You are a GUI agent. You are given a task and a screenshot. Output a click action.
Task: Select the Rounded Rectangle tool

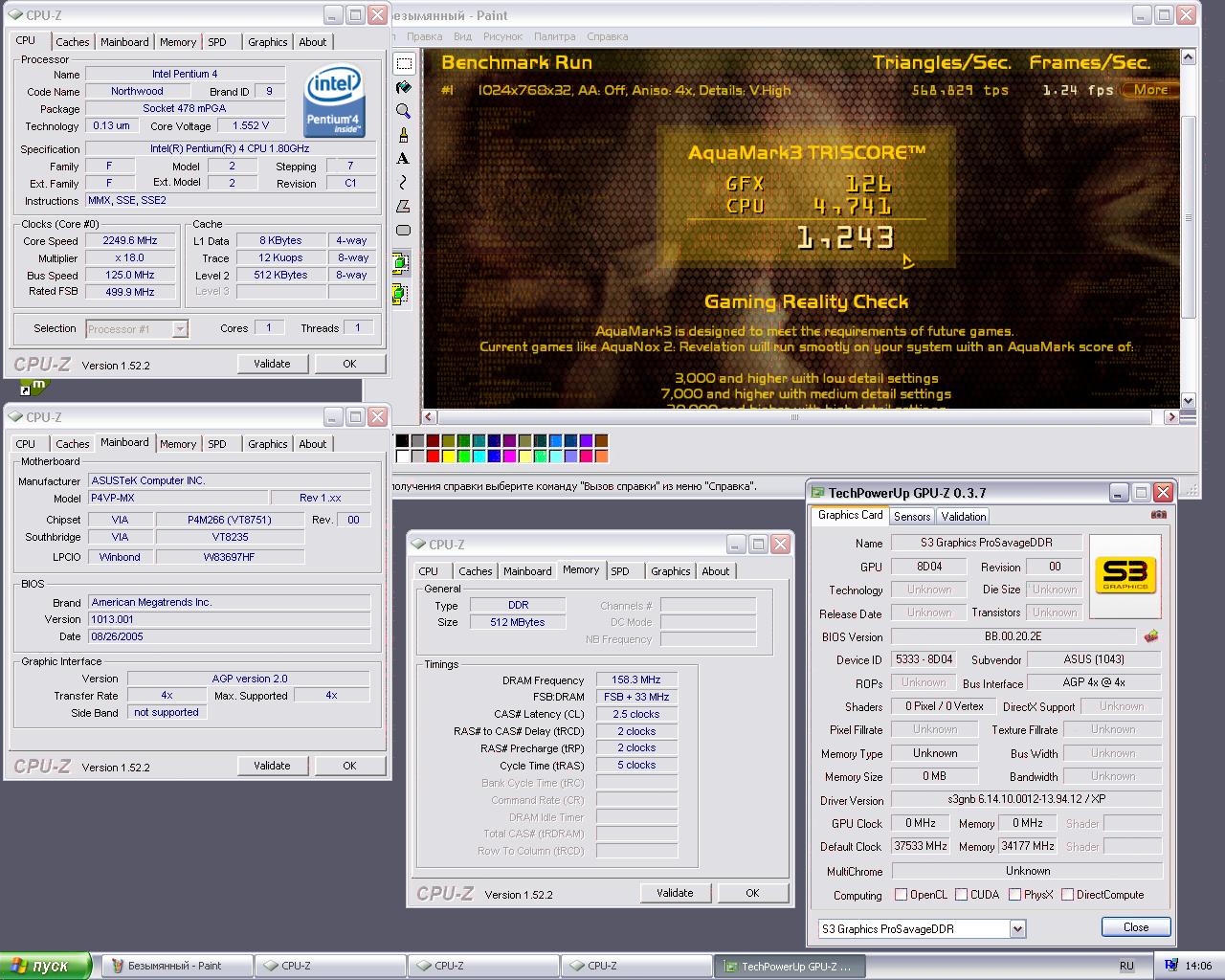coord(404,231)
